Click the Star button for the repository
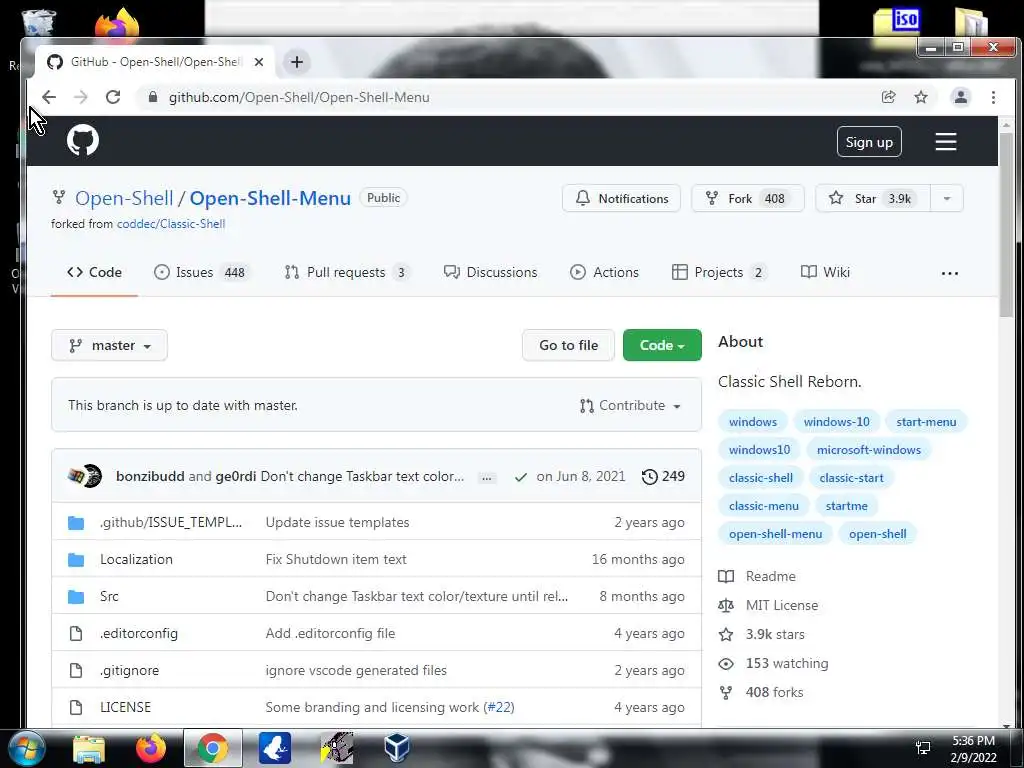This screenshot has height=768, width=1024. [874, 199]
